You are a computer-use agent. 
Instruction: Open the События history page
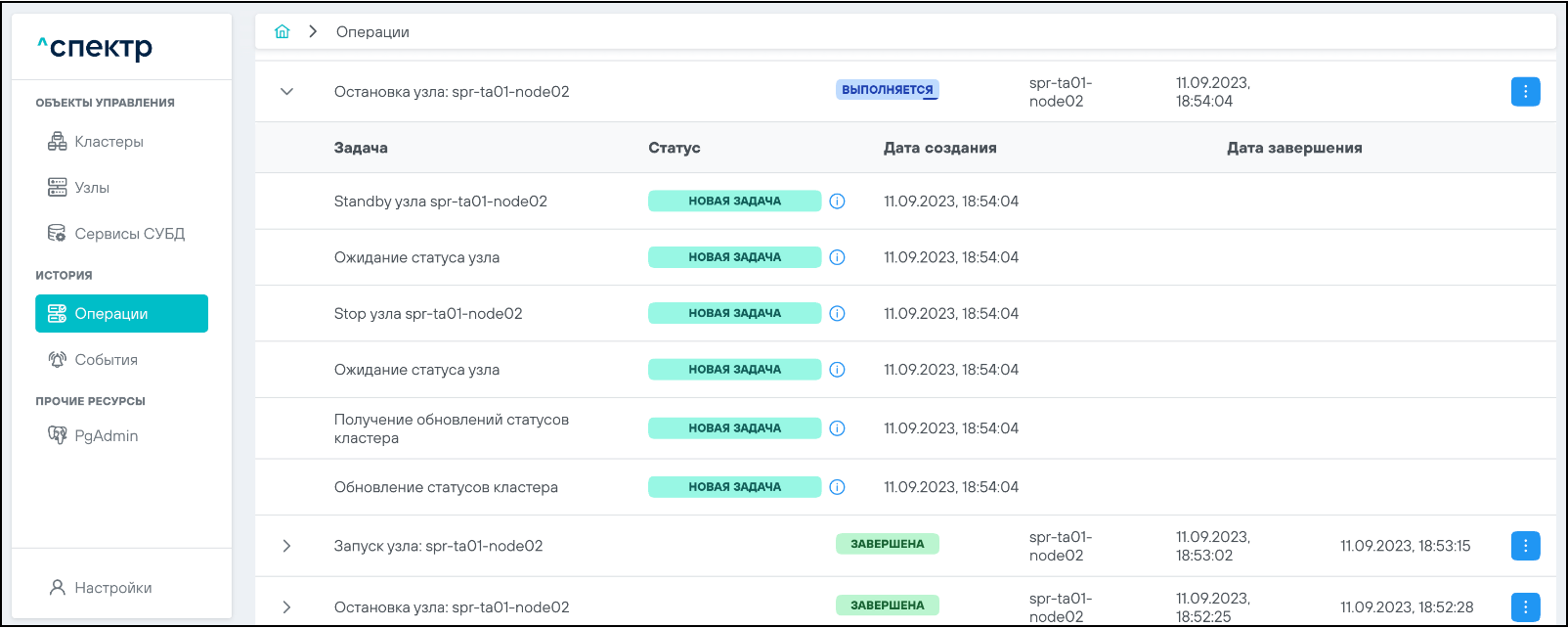106,360
